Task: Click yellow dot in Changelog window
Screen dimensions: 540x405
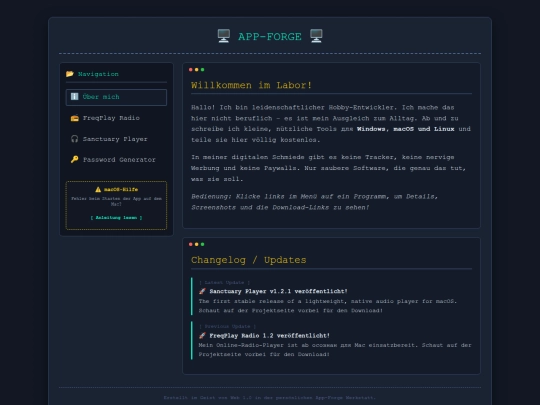Action: coord(197,244)
